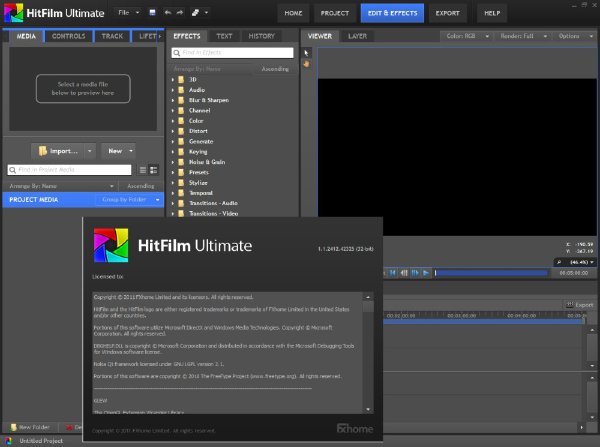Image resolution: width=600 pixels, height=447 pixels.
Task: Click the Export button above the timeline
Action: pos(579,305)
